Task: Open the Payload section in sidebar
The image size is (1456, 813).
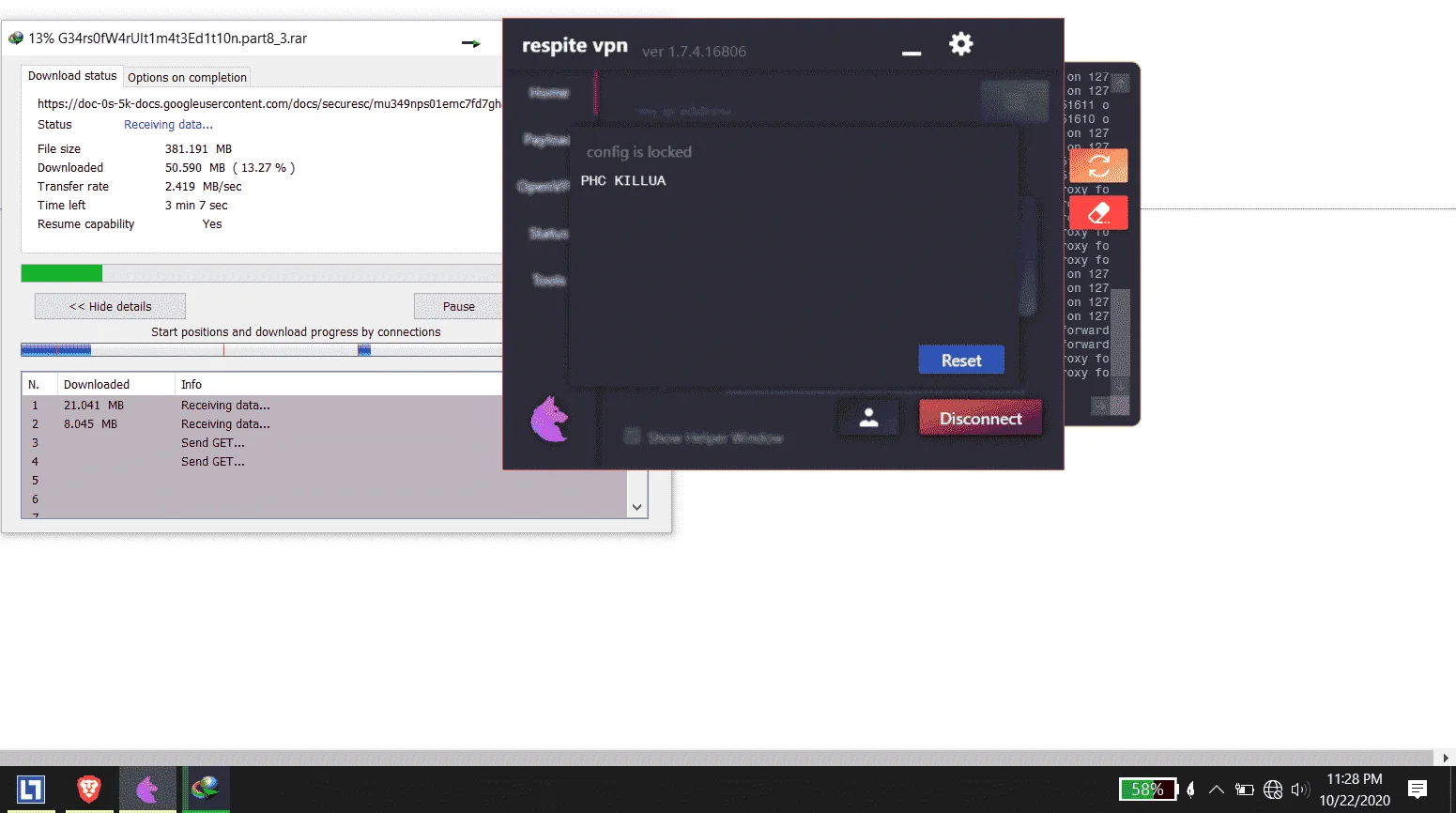Action: [546, 139]
